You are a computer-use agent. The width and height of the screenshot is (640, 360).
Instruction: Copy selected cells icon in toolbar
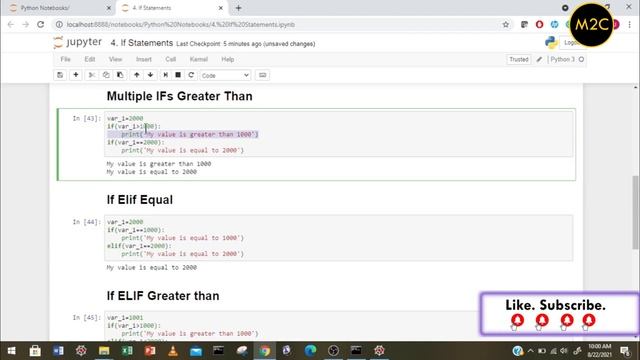(x=106, y=75)
